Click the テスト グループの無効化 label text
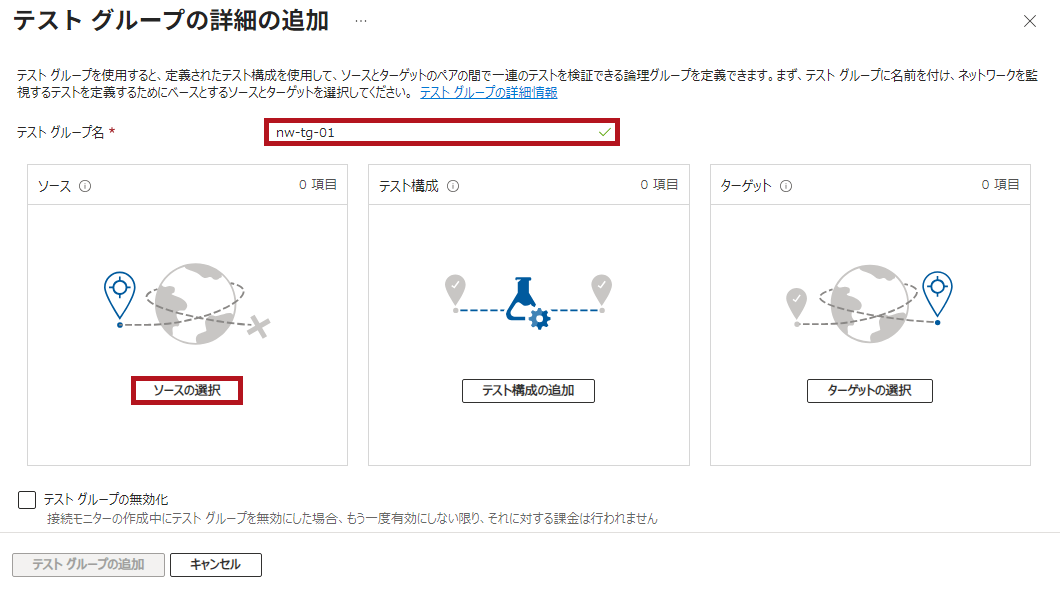1060x591 pixels. coord(106,500)
